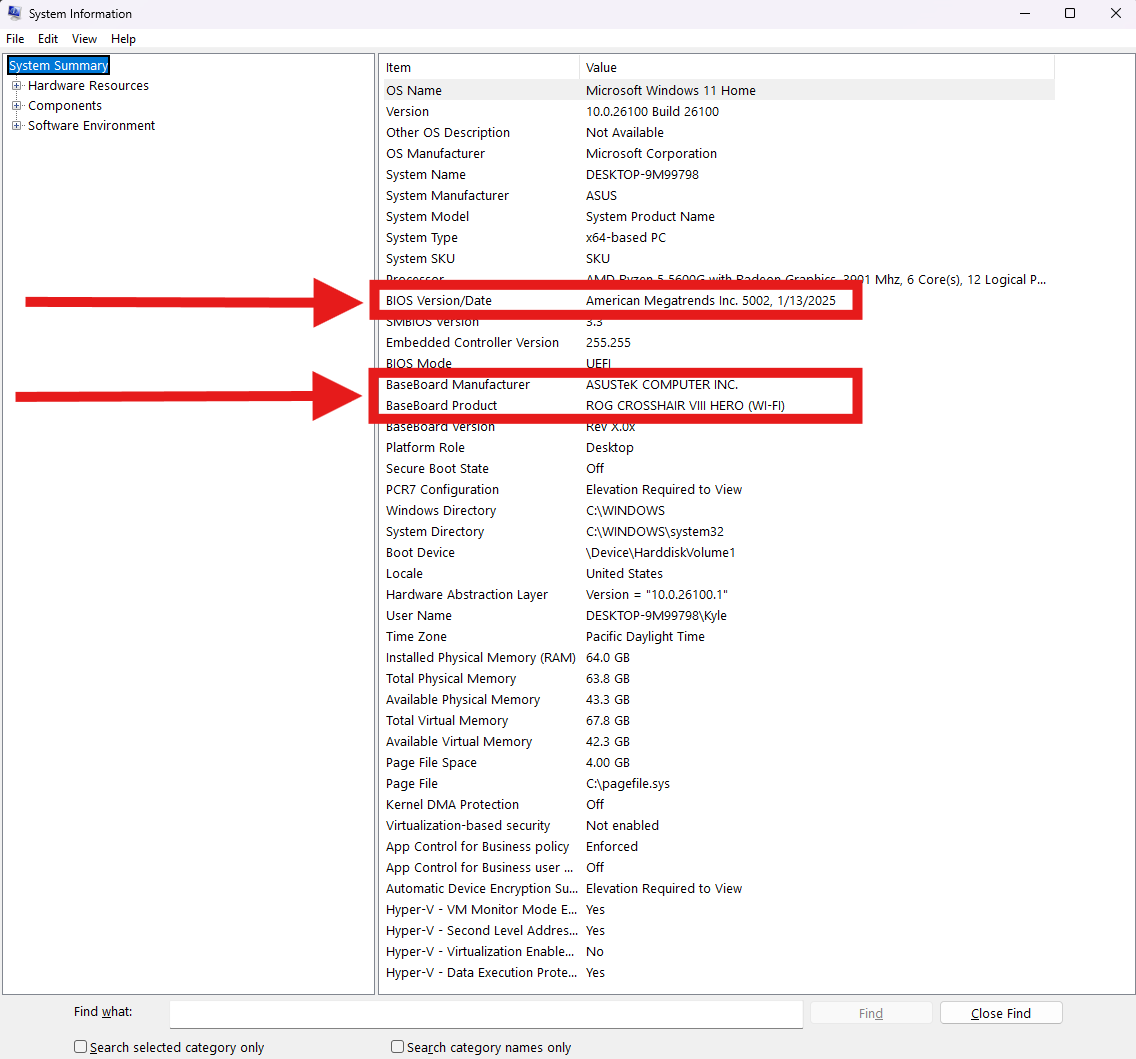Select the System Manufacturer row

718,196
